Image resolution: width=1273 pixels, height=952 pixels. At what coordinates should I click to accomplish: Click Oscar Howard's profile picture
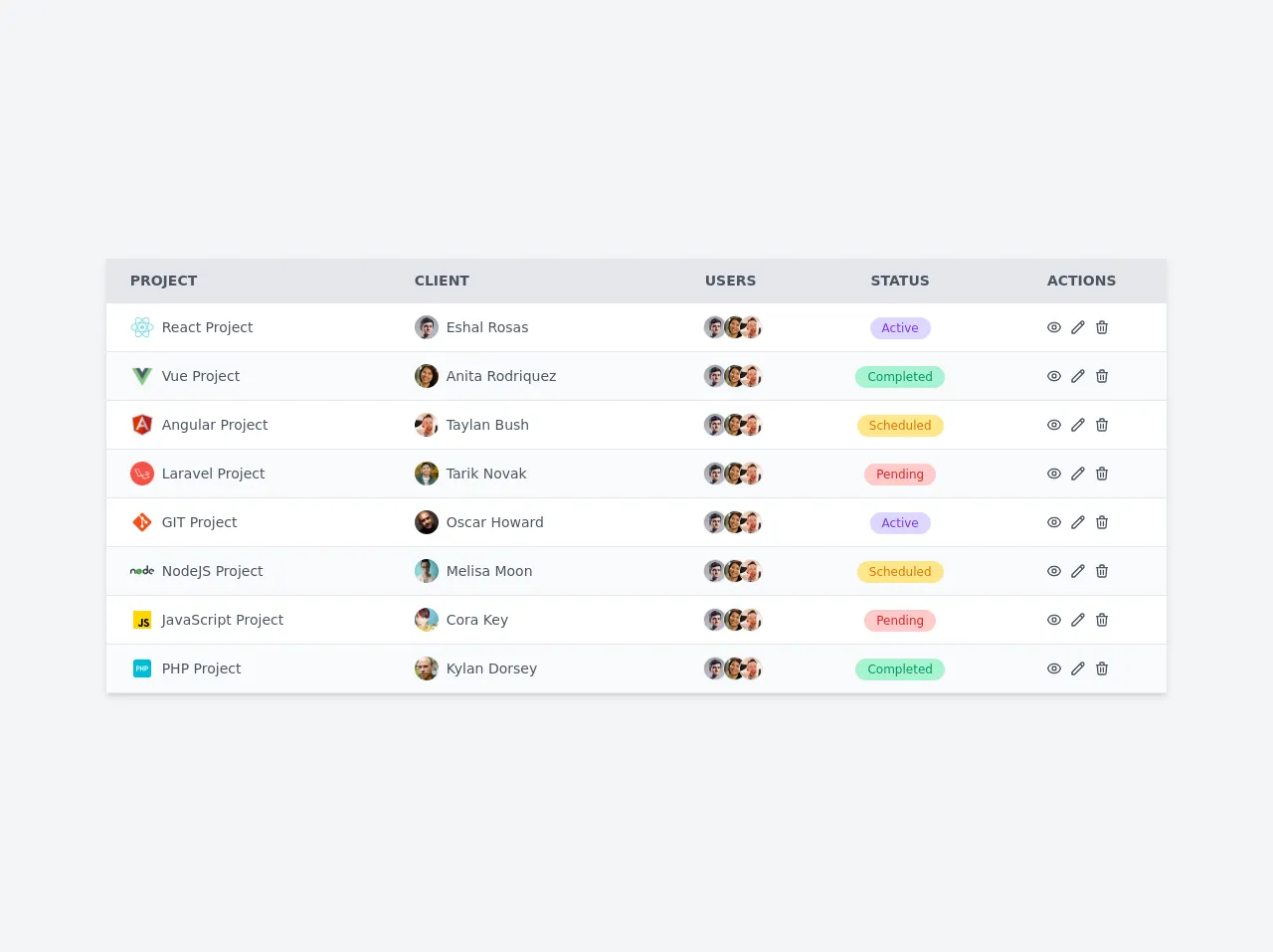(x=427, y=522)
